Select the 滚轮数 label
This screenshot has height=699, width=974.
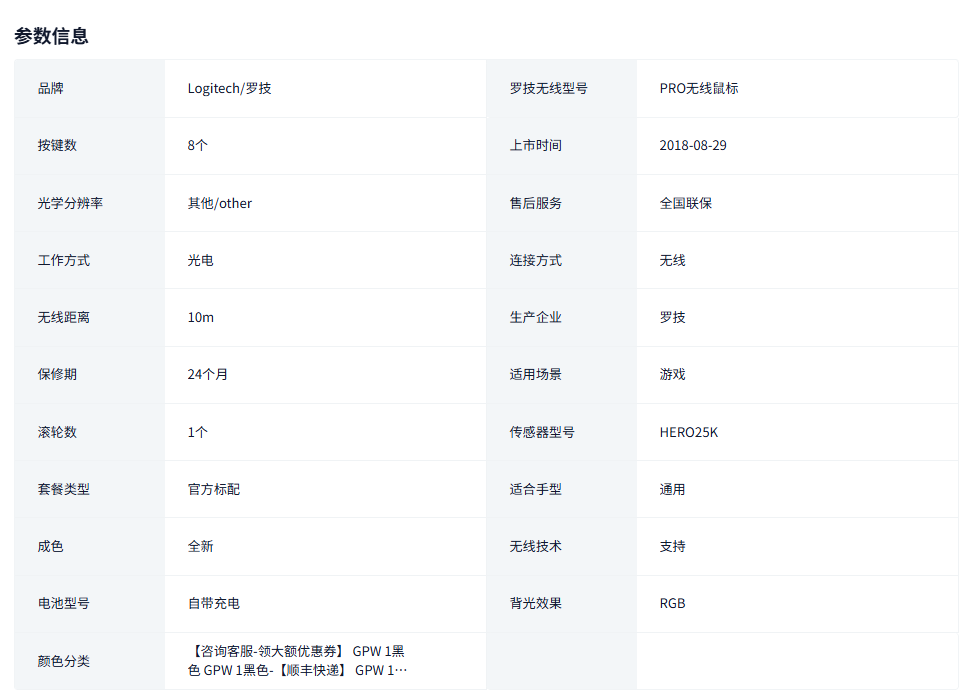coord(57,432)
